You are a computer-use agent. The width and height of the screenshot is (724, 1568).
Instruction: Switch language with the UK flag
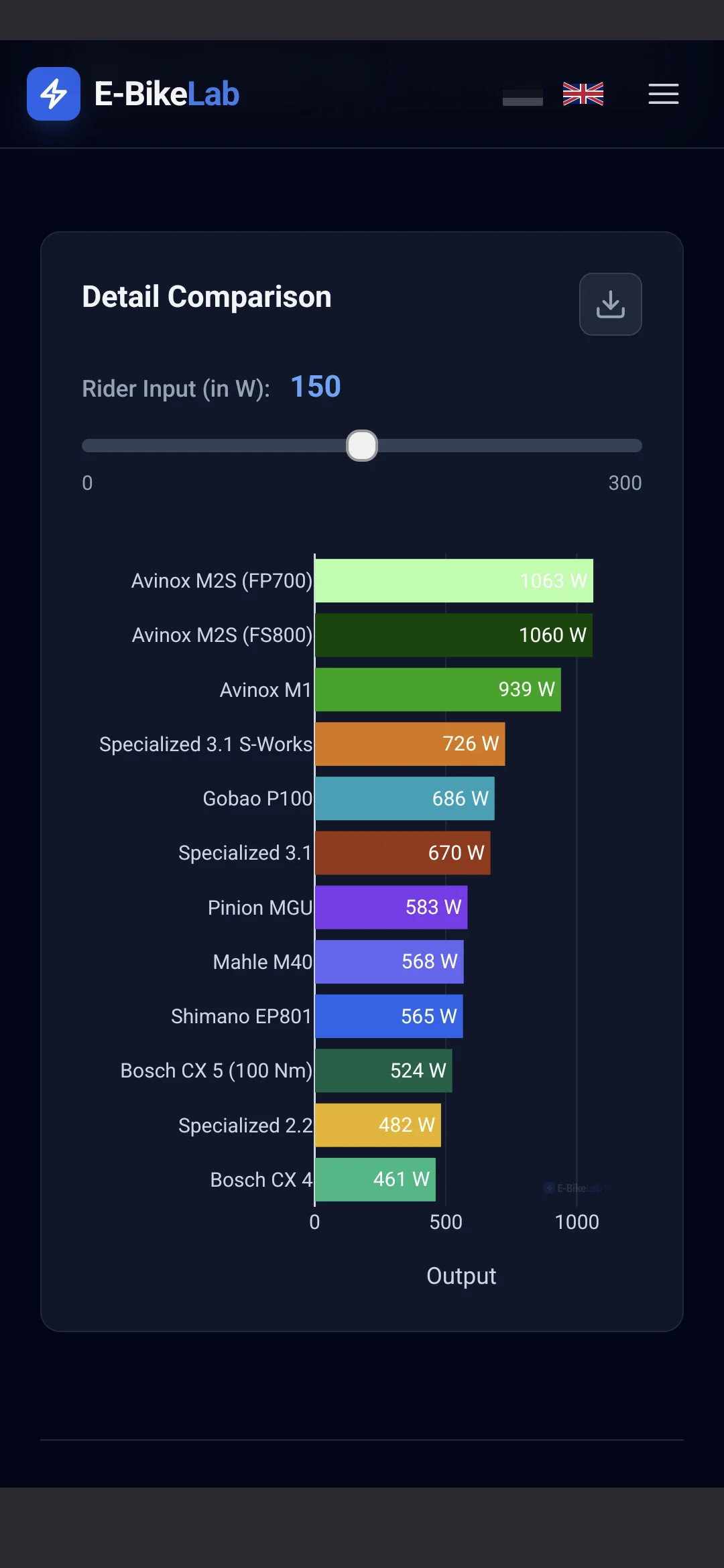tap(583, 94)
